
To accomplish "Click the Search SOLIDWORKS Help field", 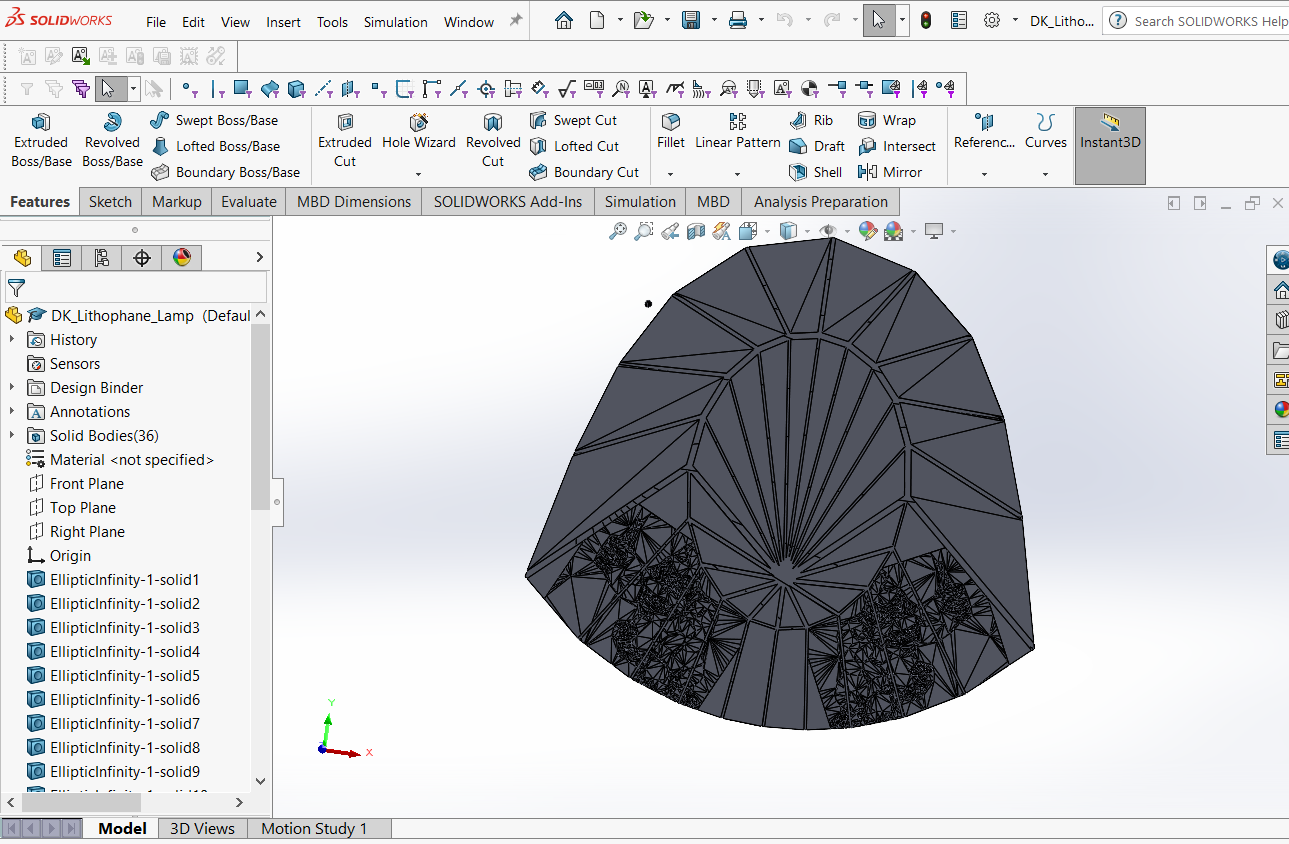I will pos(1198,21).
